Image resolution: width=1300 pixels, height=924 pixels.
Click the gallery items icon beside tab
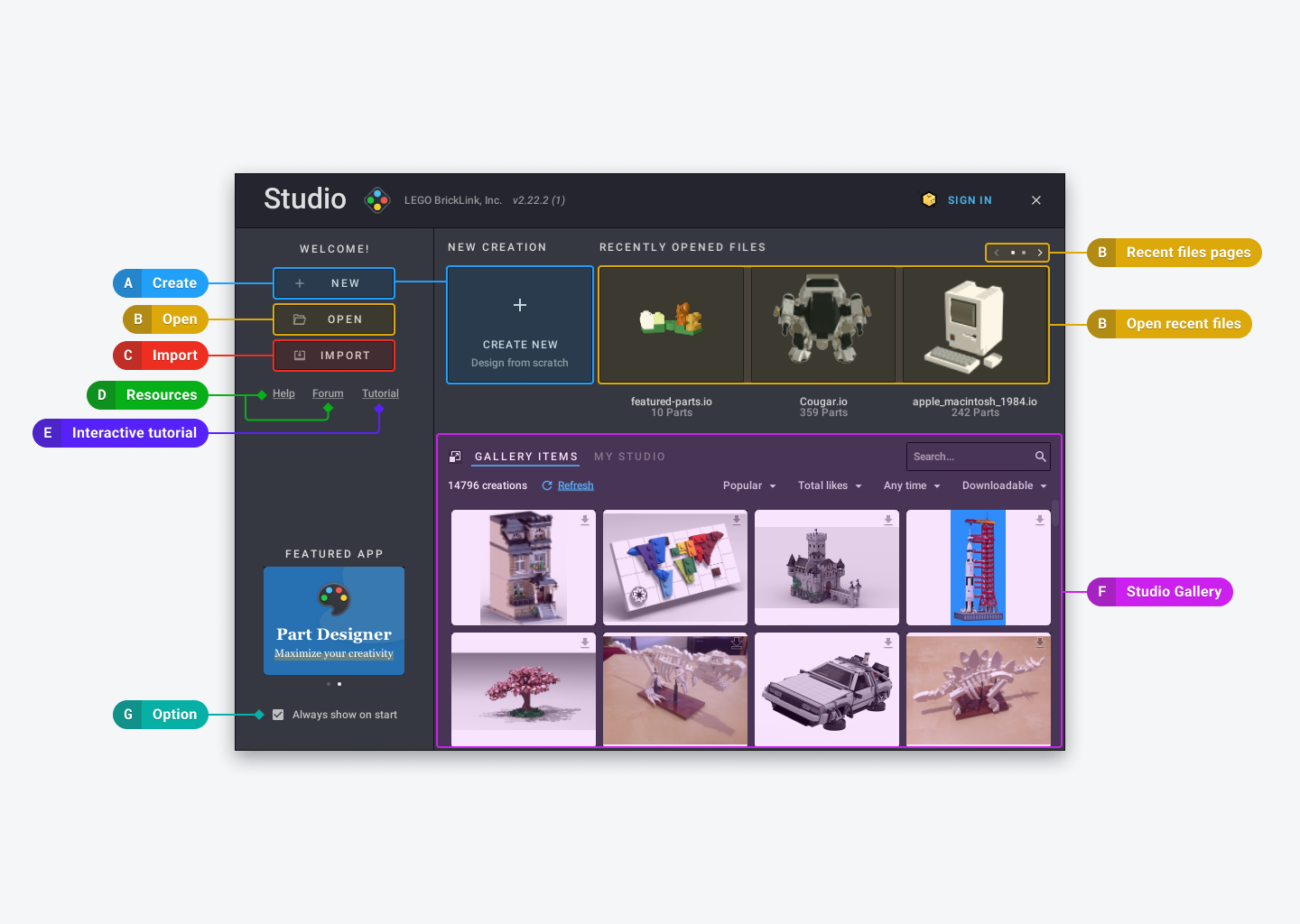pyautogui.click(x=456, y=457)
